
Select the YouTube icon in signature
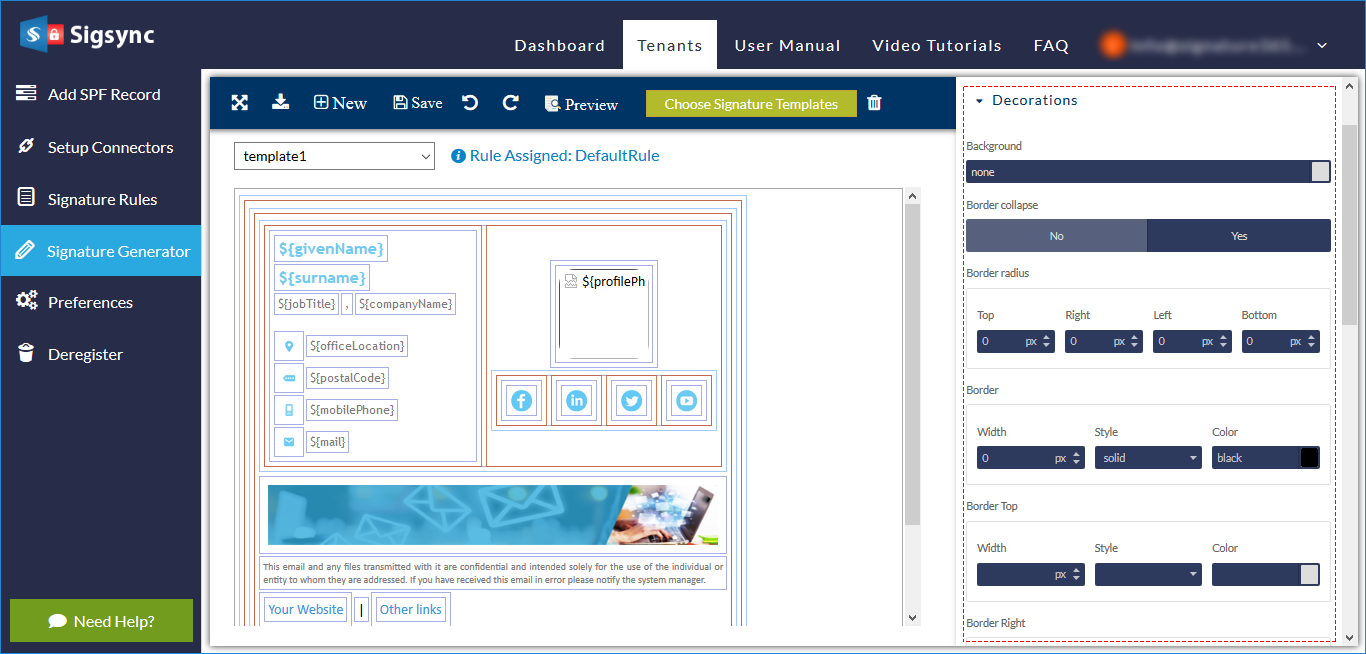[x=686, y=401]
